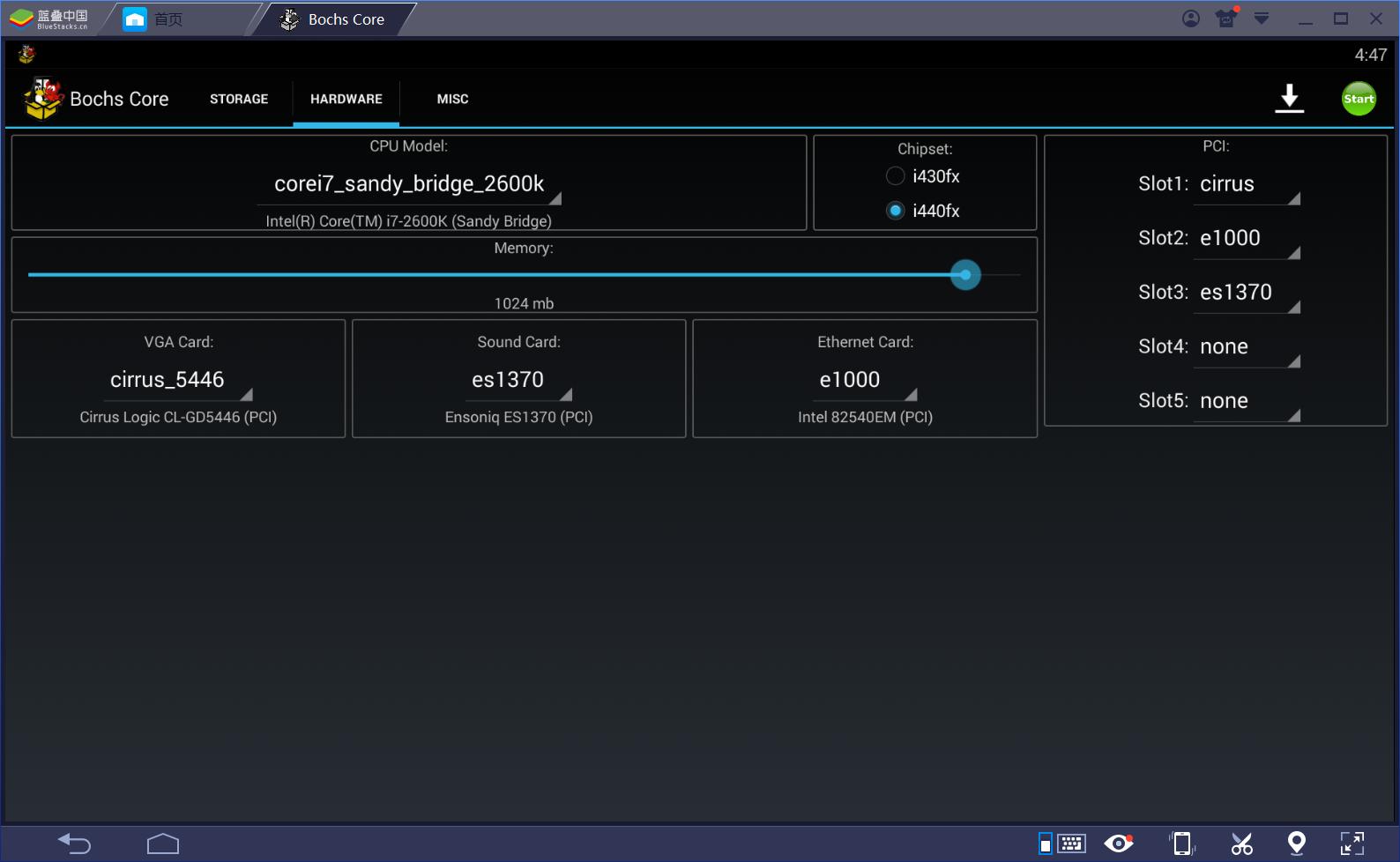
Task: Click the BlueStacks account profile icon
Action: [x=1190, y=19]
